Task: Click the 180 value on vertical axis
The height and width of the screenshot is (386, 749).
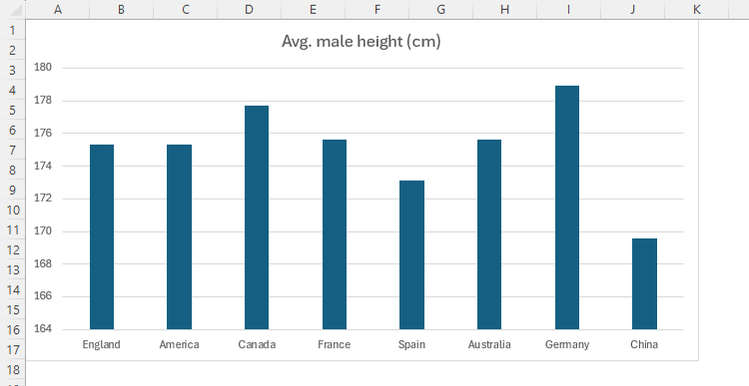Action: coord(43,67)
